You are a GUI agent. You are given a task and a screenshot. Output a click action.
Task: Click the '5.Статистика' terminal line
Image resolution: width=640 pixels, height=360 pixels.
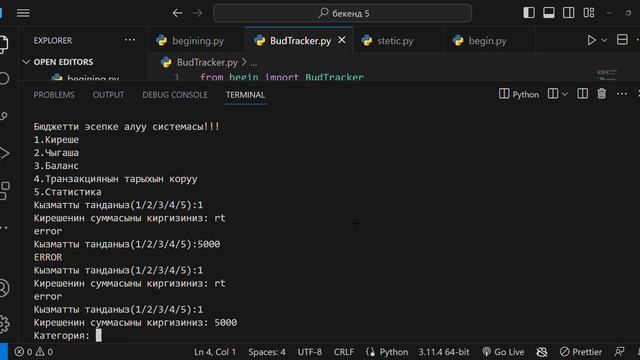(67, 192)
